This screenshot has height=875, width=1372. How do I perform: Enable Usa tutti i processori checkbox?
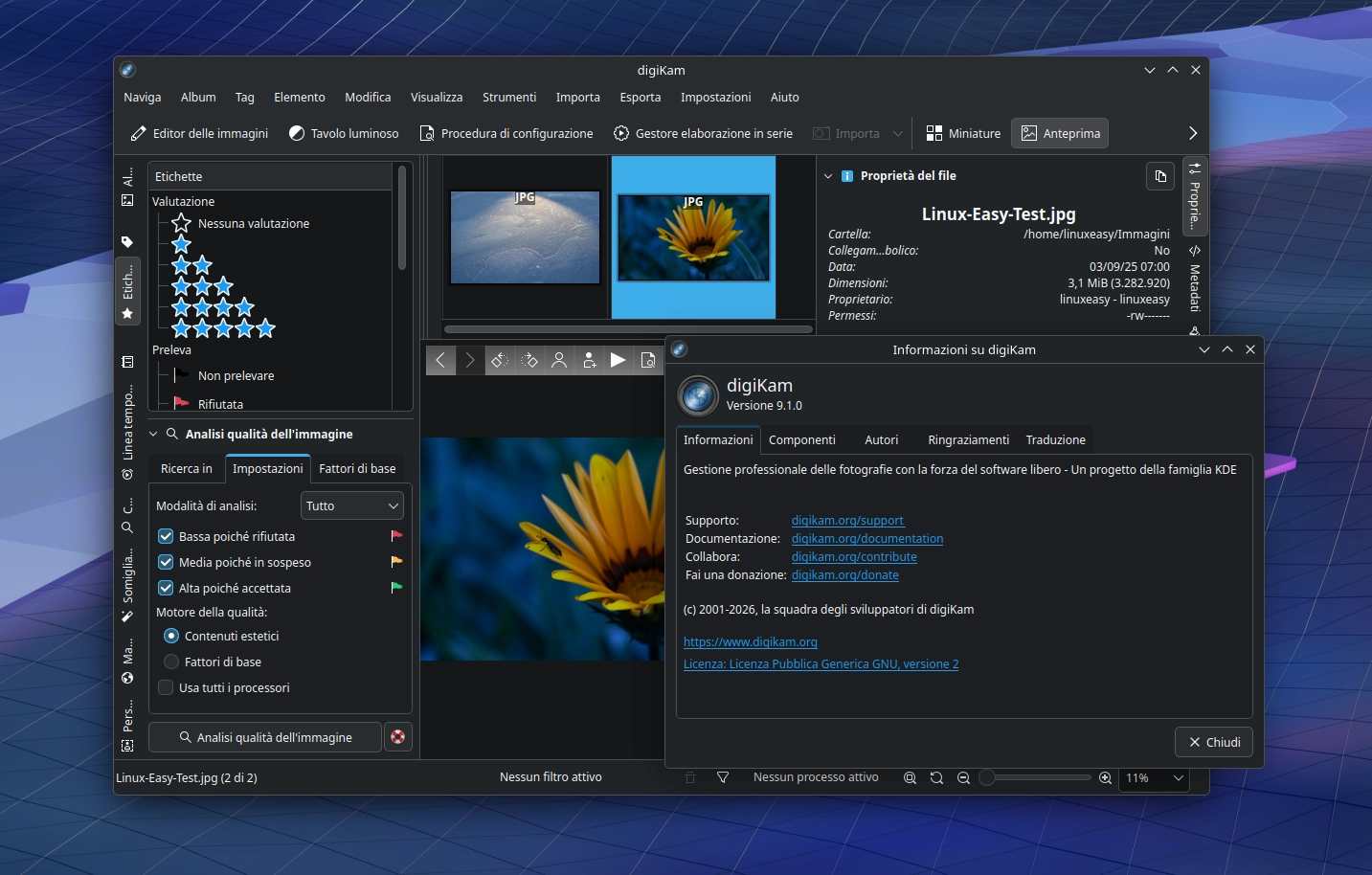pyautogui.click(x=166, y=687)
